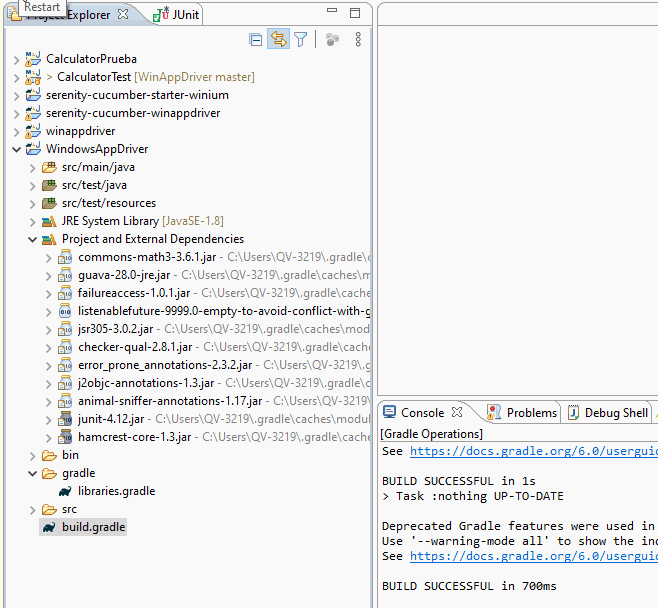Screen dimensions: 658x608
Task: Click the junit-4.12.jar icon
Action: tap(64, 419)
